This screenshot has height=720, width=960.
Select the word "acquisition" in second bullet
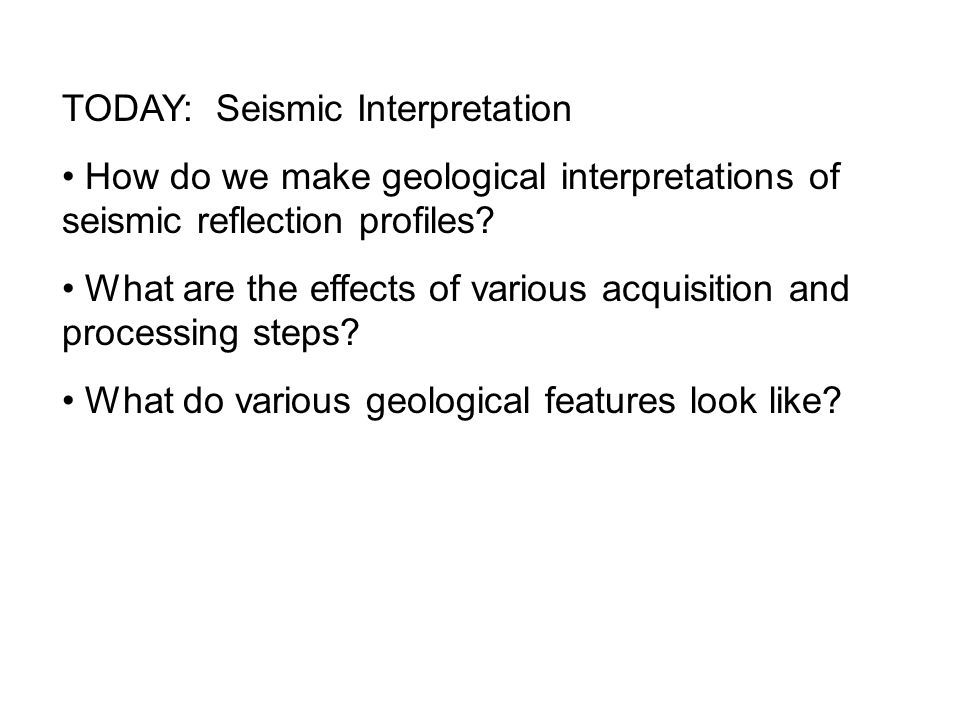pyautogui.click(x=687, y=290)
